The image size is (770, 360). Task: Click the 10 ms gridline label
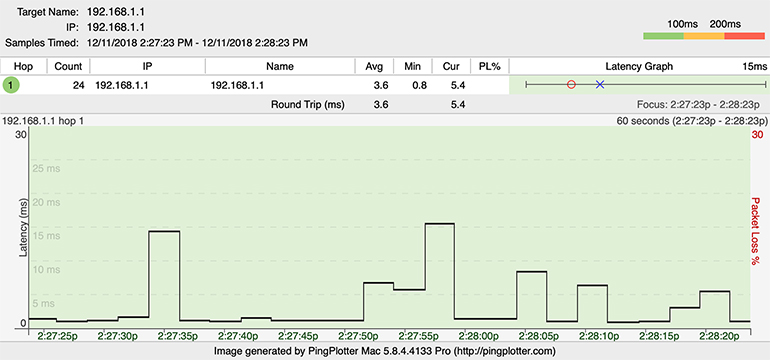pos(46,270)
